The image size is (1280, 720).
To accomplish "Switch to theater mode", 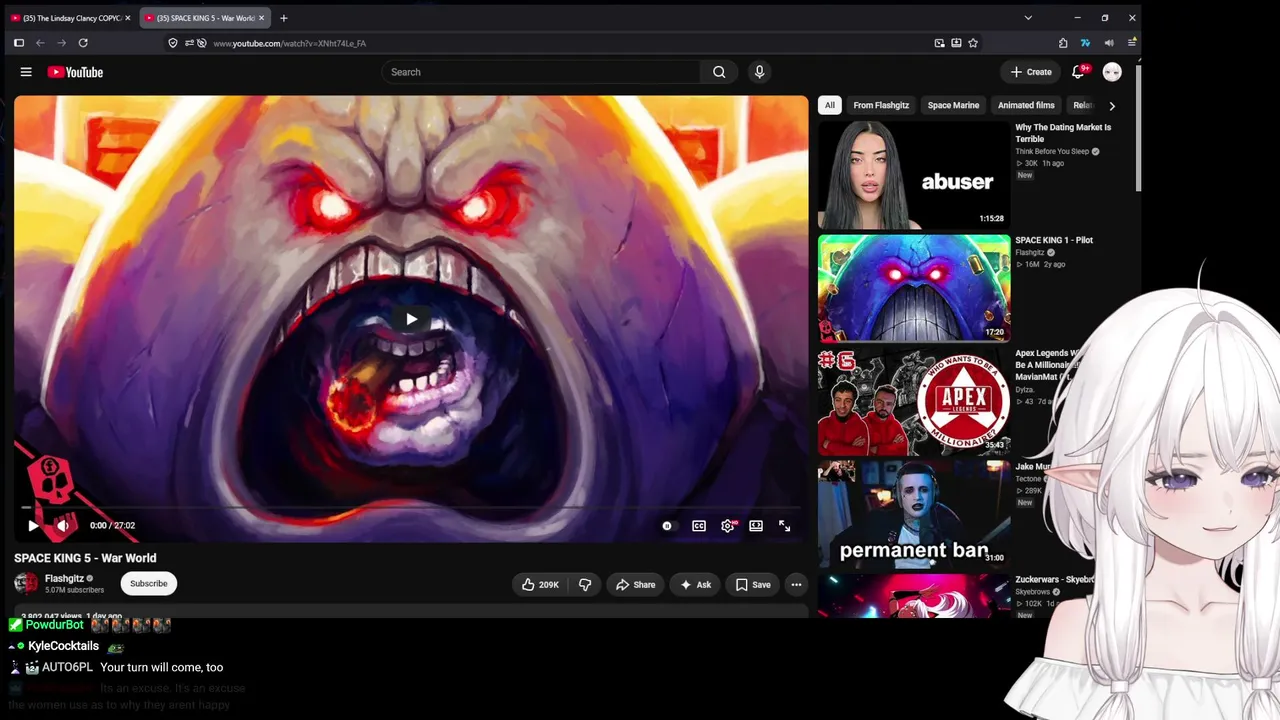I will pos(756,526).
